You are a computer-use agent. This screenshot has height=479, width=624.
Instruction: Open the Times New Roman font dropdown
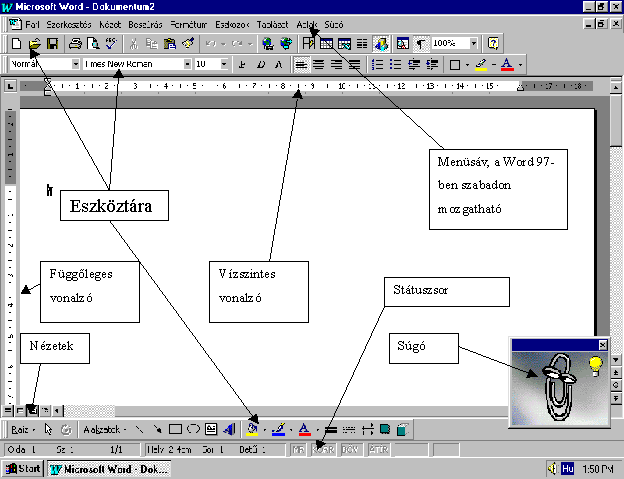click(x=187, y=64)
